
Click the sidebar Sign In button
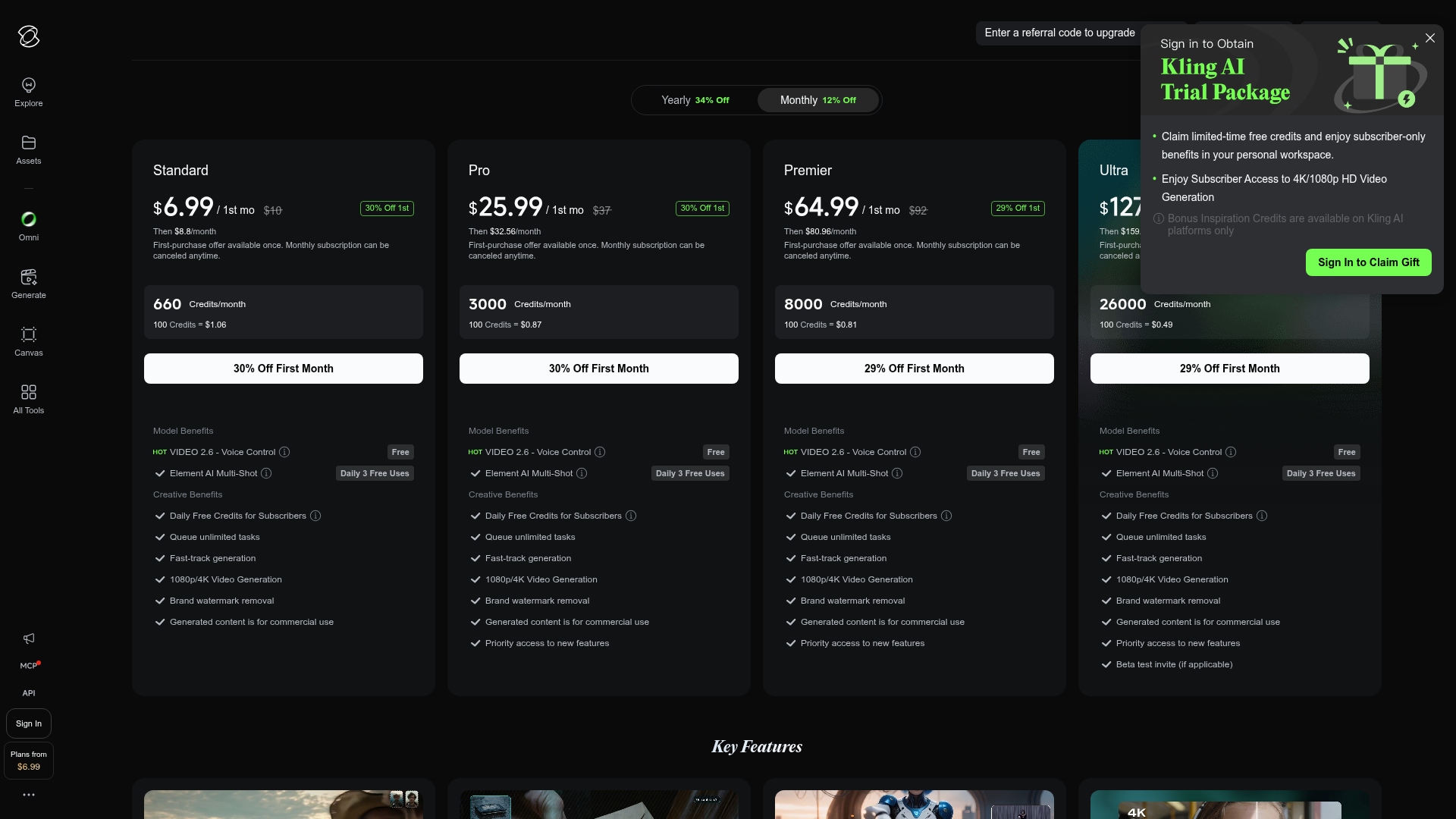click(x=29, y=723)
